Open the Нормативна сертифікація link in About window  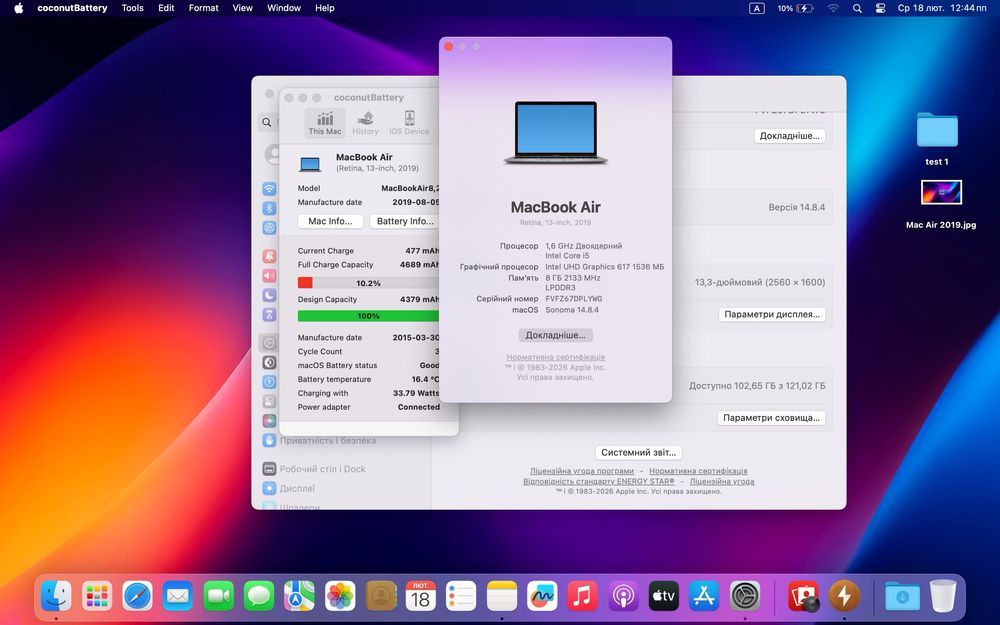pos(555,357)
